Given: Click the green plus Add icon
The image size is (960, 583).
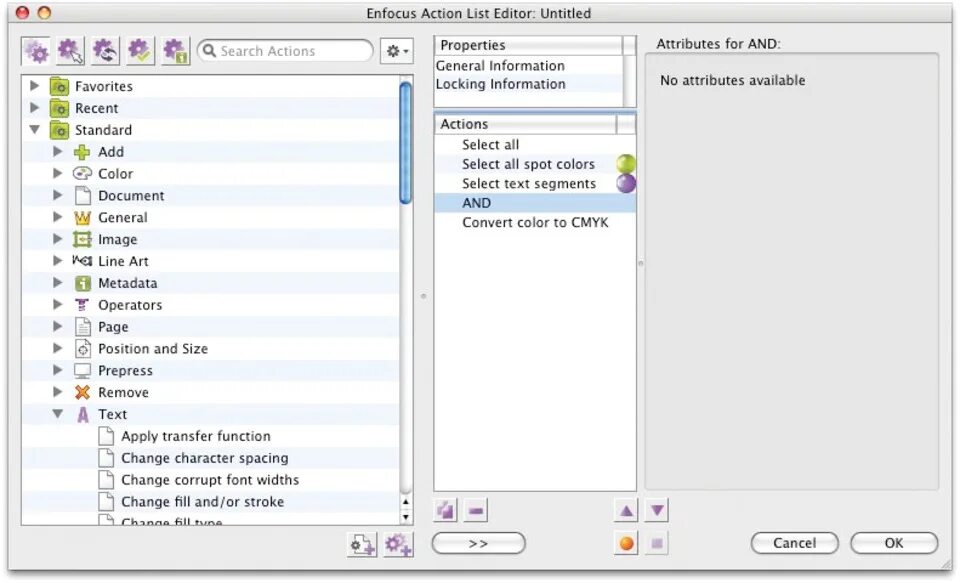Looking at the screenshot, I should 82,152.
